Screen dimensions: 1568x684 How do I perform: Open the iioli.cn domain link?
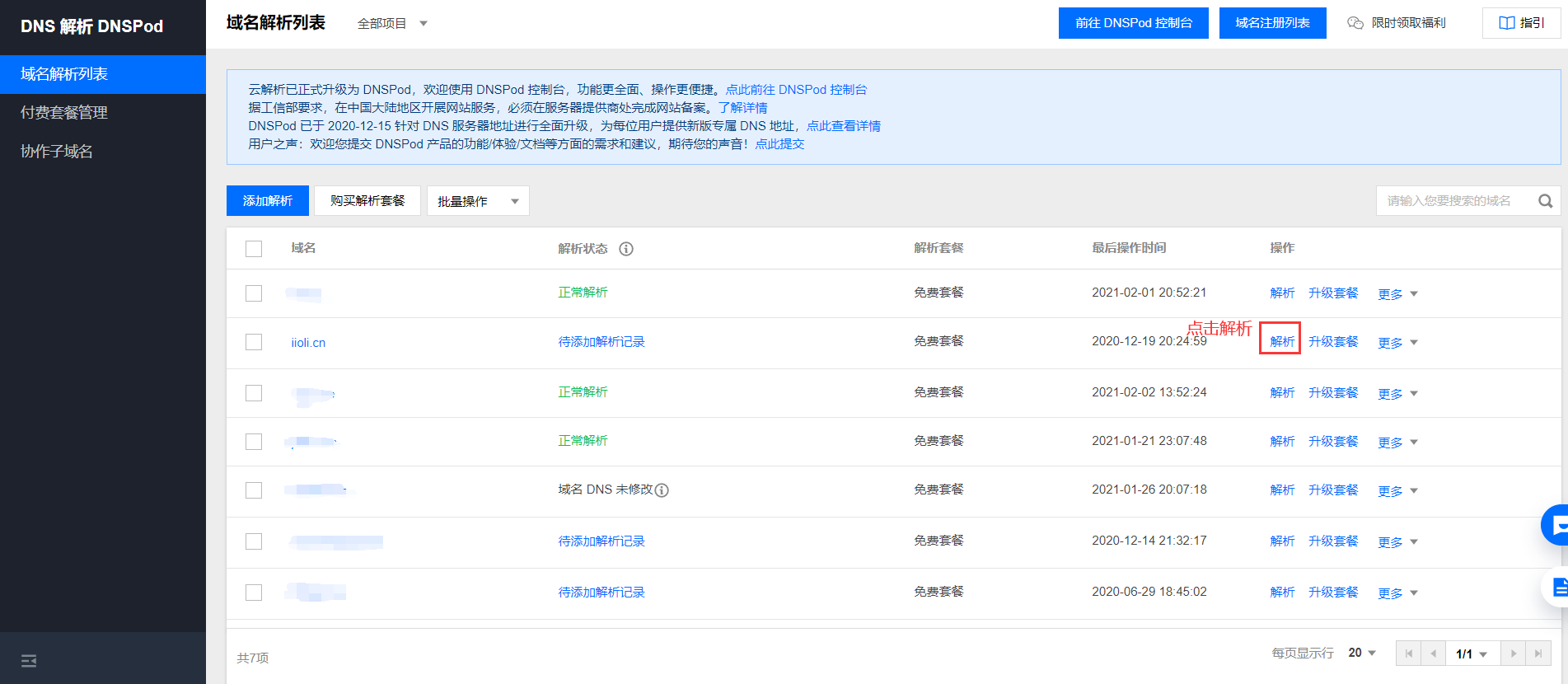tap(308, 343)
